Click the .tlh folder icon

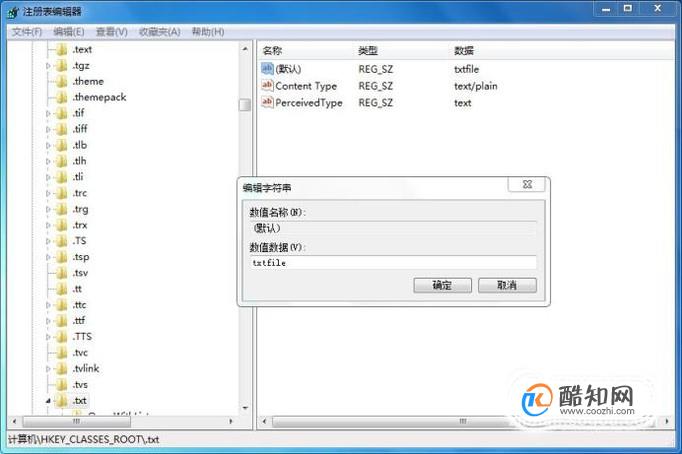pyautogui.click(x=62, y=161)
